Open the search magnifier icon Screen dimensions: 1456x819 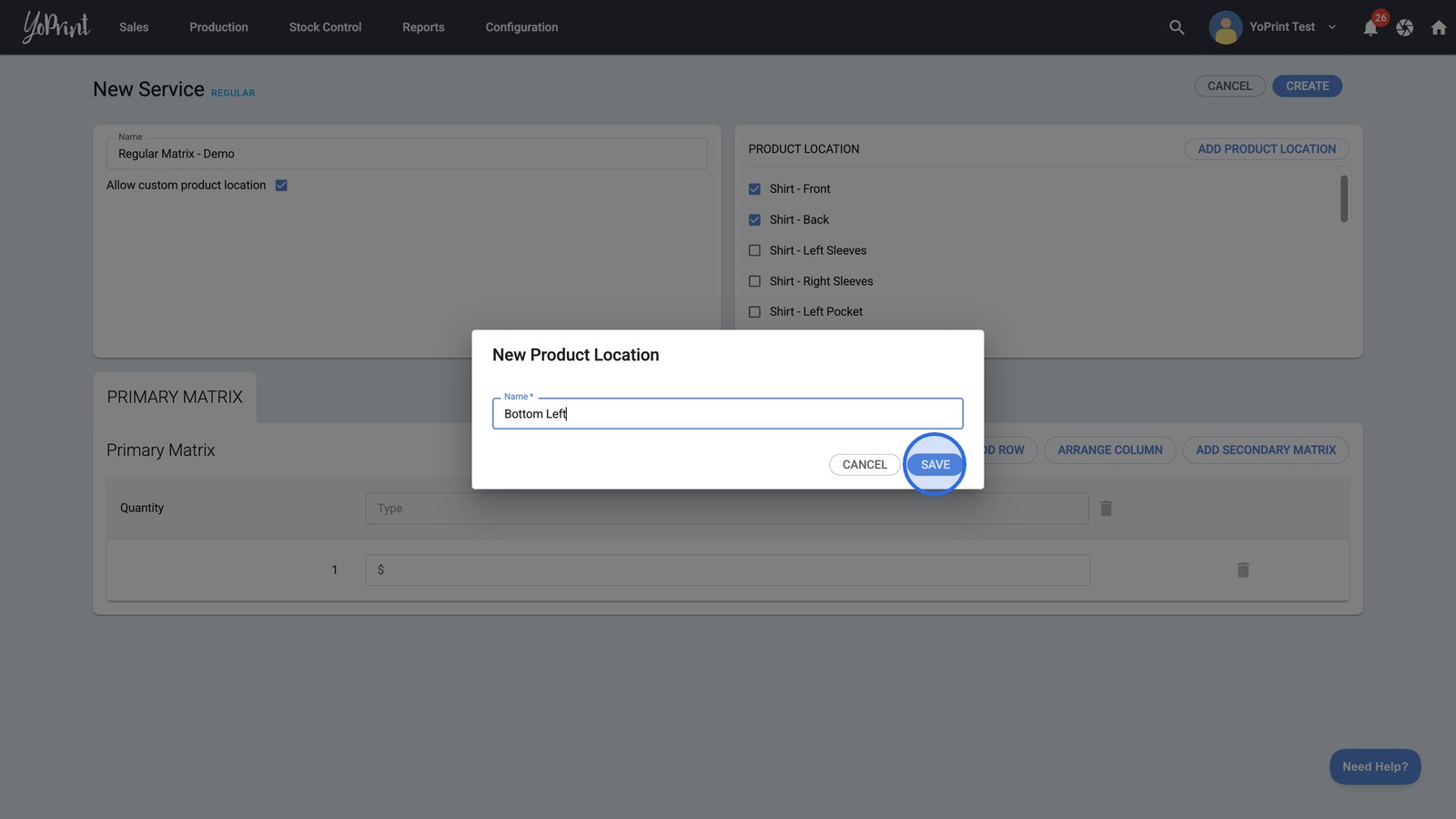click(1177, 27)
